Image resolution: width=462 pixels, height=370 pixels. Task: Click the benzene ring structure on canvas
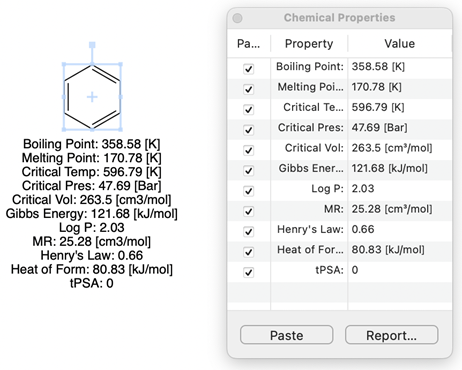click(x=92, y=97)
